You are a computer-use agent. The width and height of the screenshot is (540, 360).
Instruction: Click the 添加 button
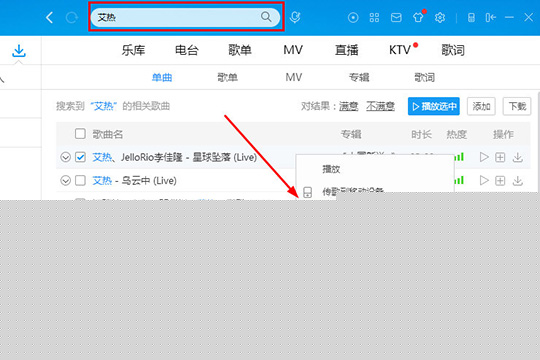coord(481,106)
